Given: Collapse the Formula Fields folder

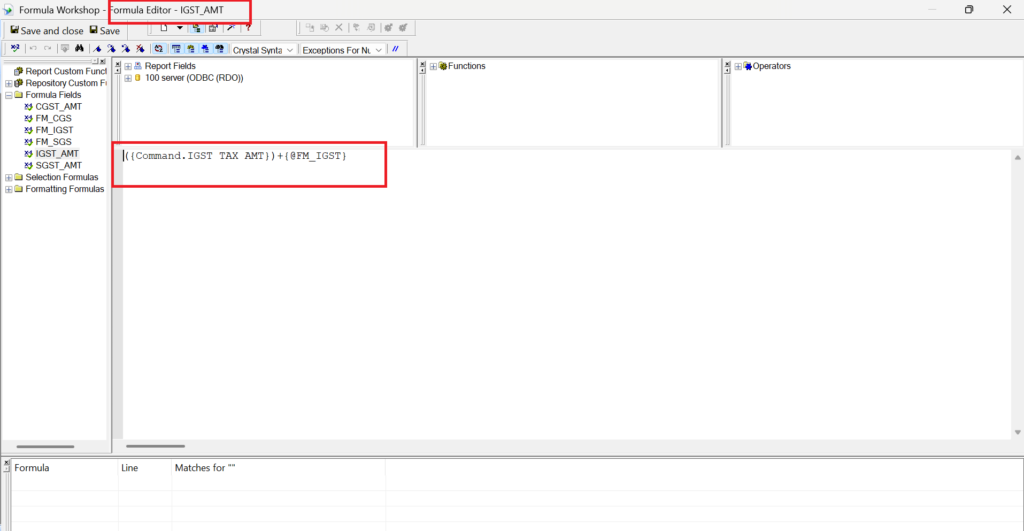Looking at the screenshot, I should point(8,95).
